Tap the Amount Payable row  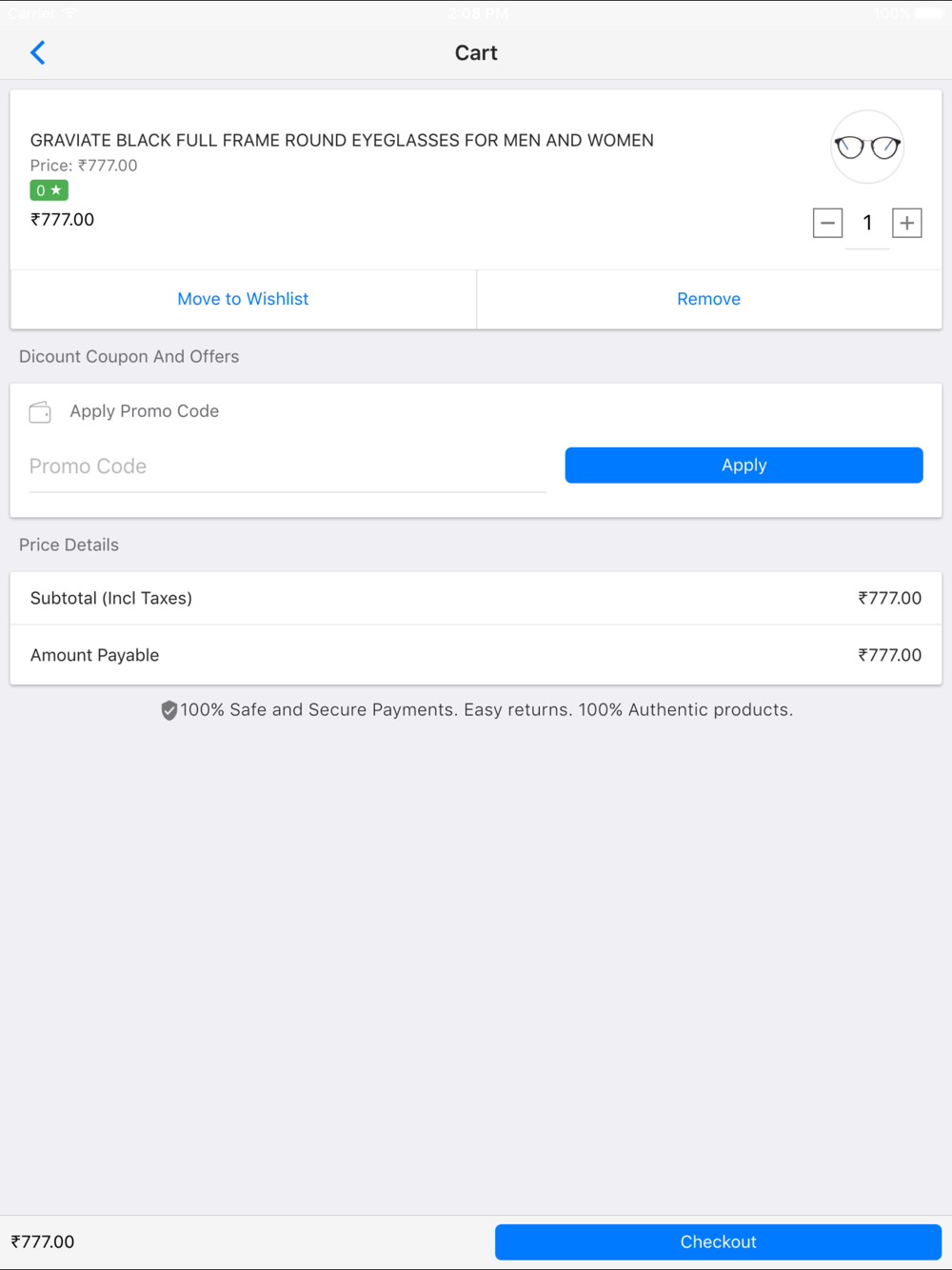(x=475, y=655)
